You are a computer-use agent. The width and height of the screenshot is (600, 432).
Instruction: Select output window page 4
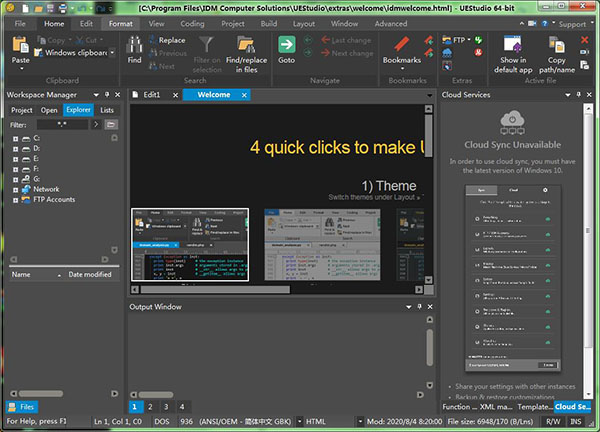(x=182, y=407)
